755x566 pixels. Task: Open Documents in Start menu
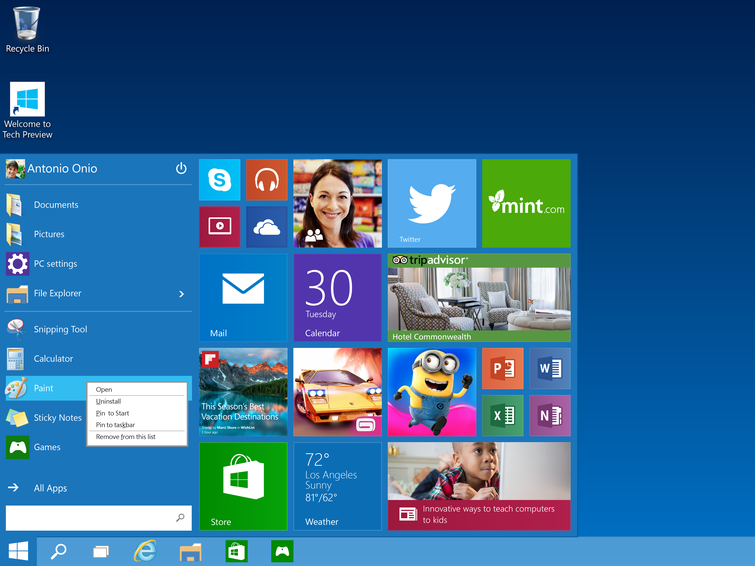(x=98, y=205)
